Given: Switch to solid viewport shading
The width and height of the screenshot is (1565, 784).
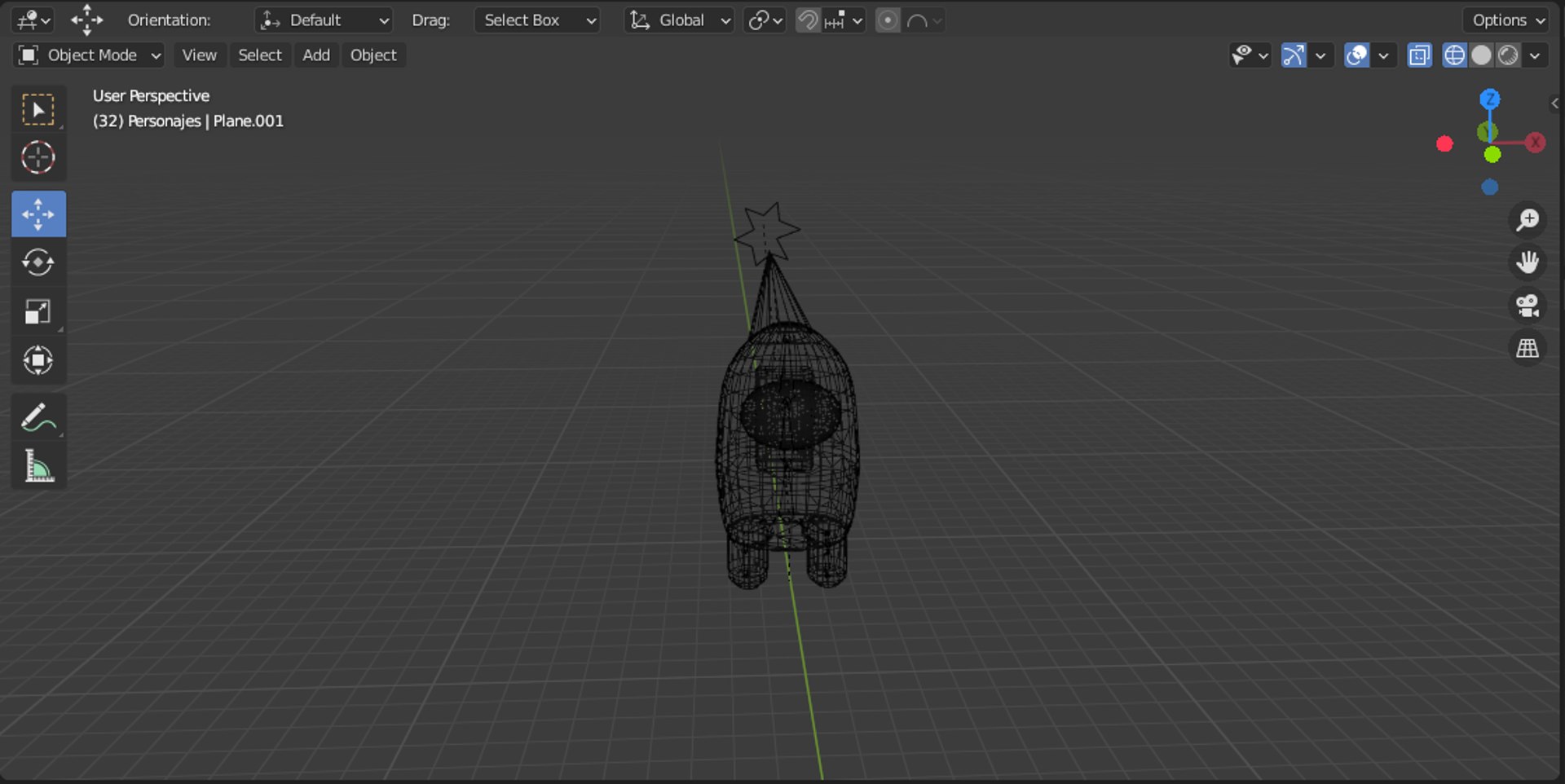Looking at the screenshot, I should (1482, 55).
